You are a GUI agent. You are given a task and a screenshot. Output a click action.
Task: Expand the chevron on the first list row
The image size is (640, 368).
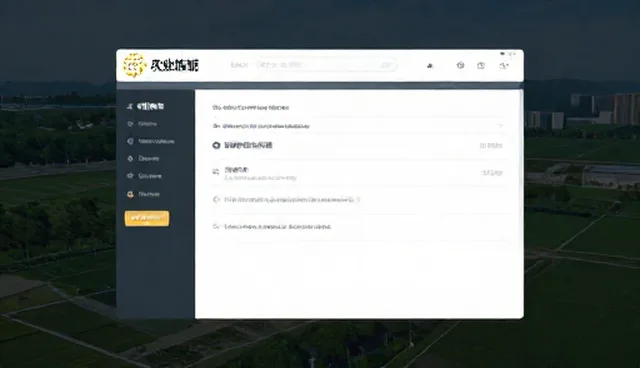click(x=500, y=126)
